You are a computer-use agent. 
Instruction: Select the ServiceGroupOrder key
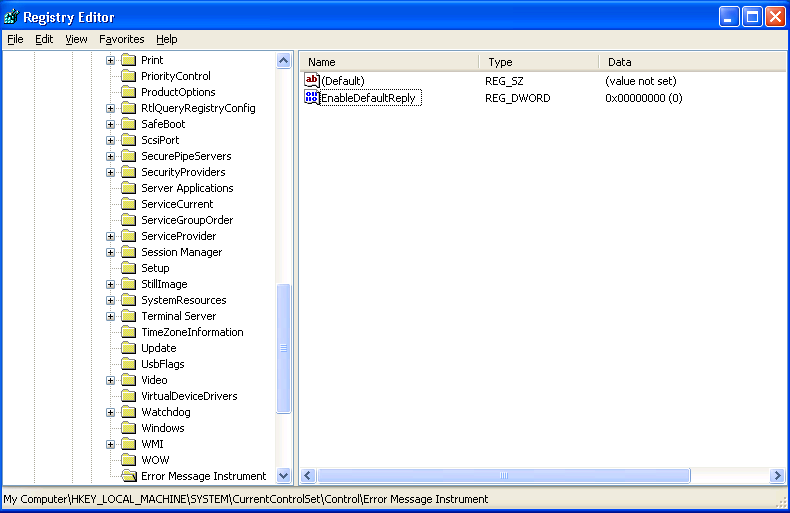186,220
